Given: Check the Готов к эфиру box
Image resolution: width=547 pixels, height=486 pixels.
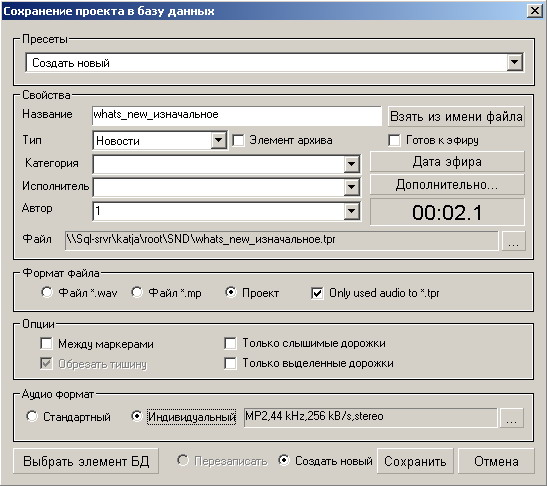Looking at the screenshot, I should click(394, 140).
